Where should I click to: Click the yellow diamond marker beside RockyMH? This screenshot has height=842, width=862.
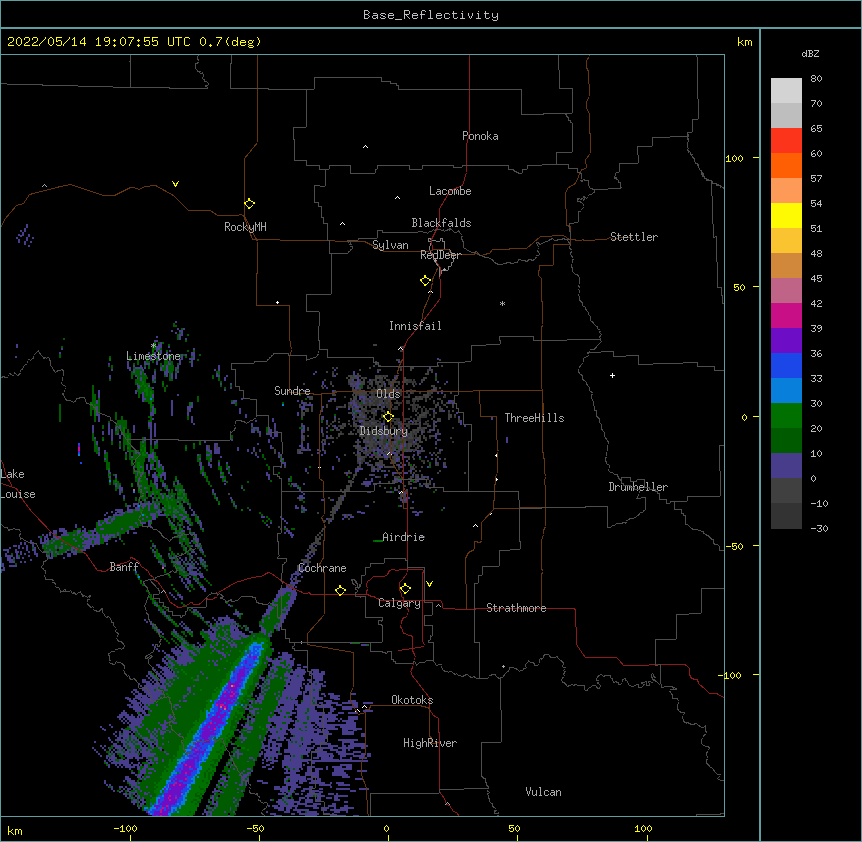coord(249,204)
